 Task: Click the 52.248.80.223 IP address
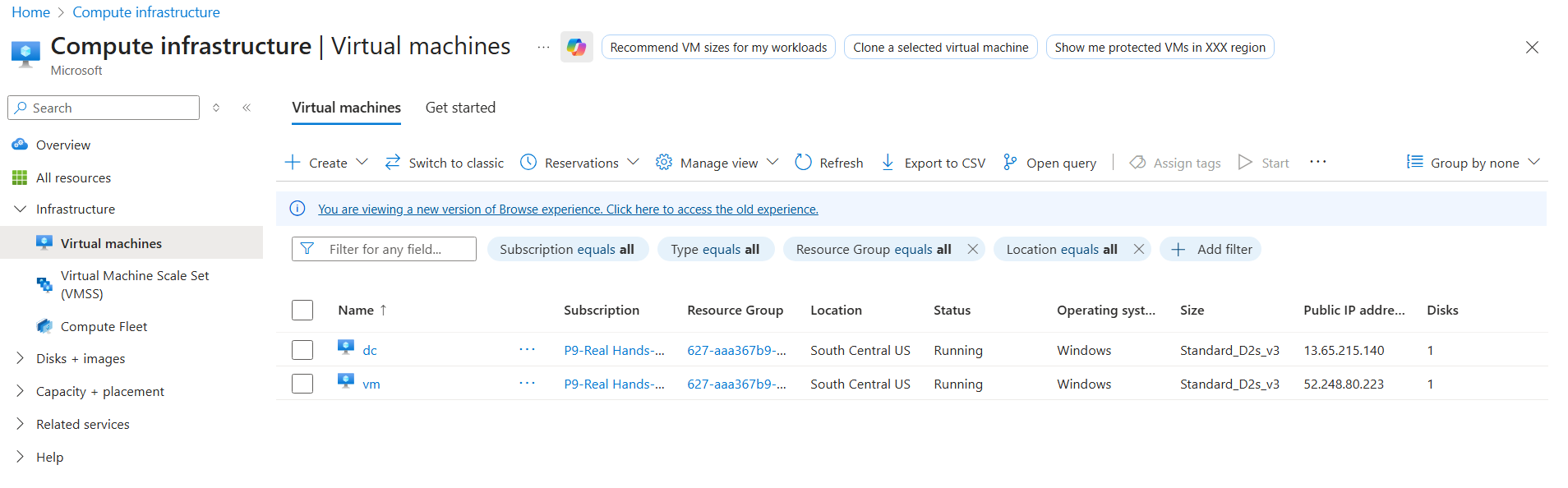coord(1344,384)
